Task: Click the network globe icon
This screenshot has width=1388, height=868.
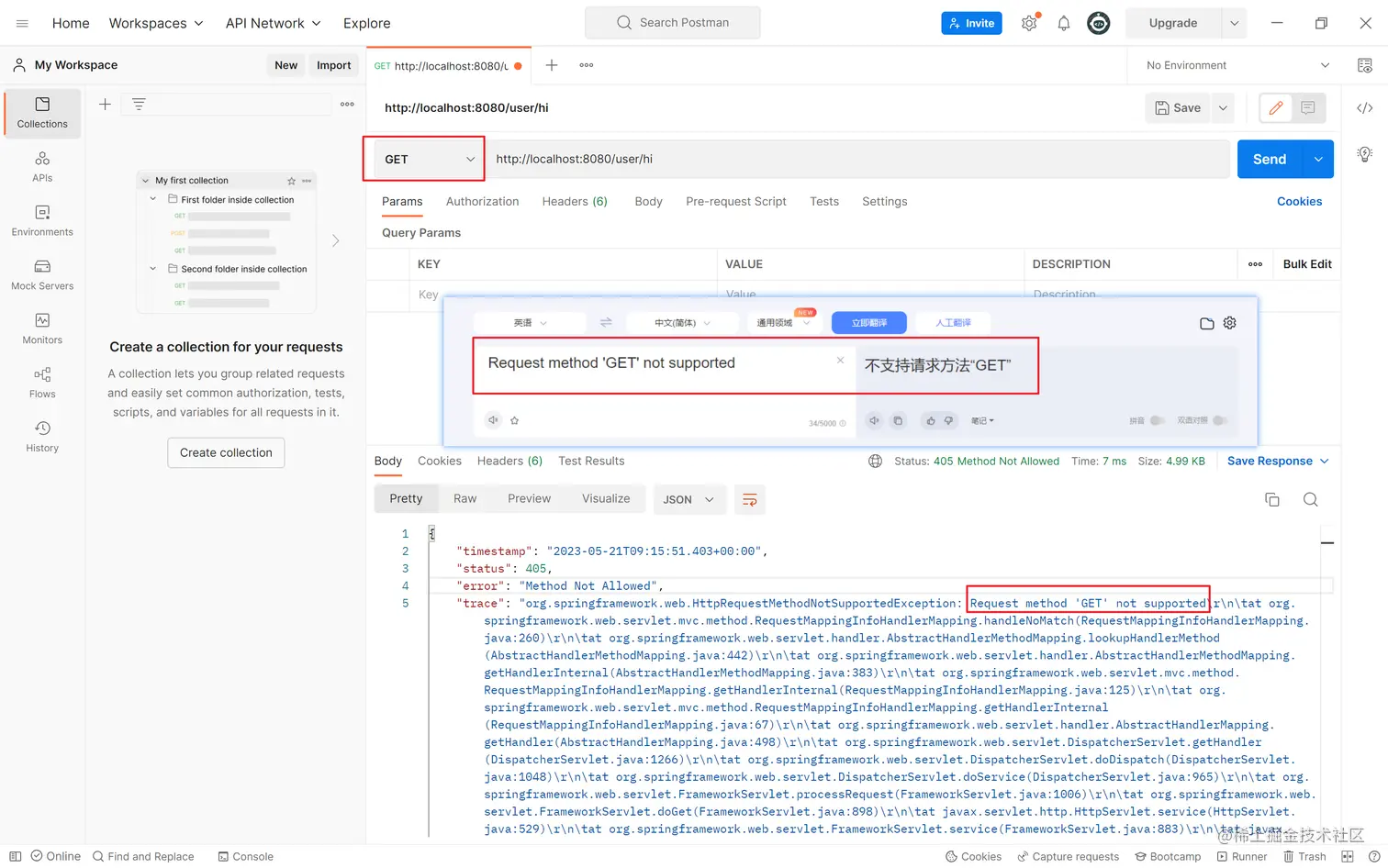Action: 876,462
